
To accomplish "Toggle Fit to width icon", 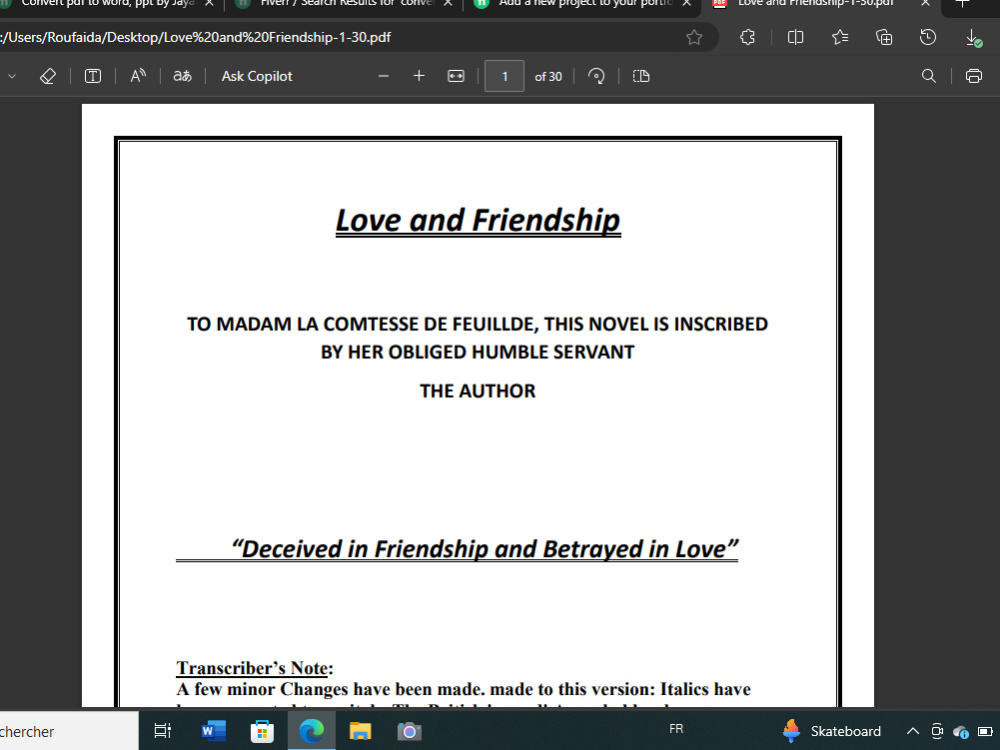I will (x=456, y=77).
